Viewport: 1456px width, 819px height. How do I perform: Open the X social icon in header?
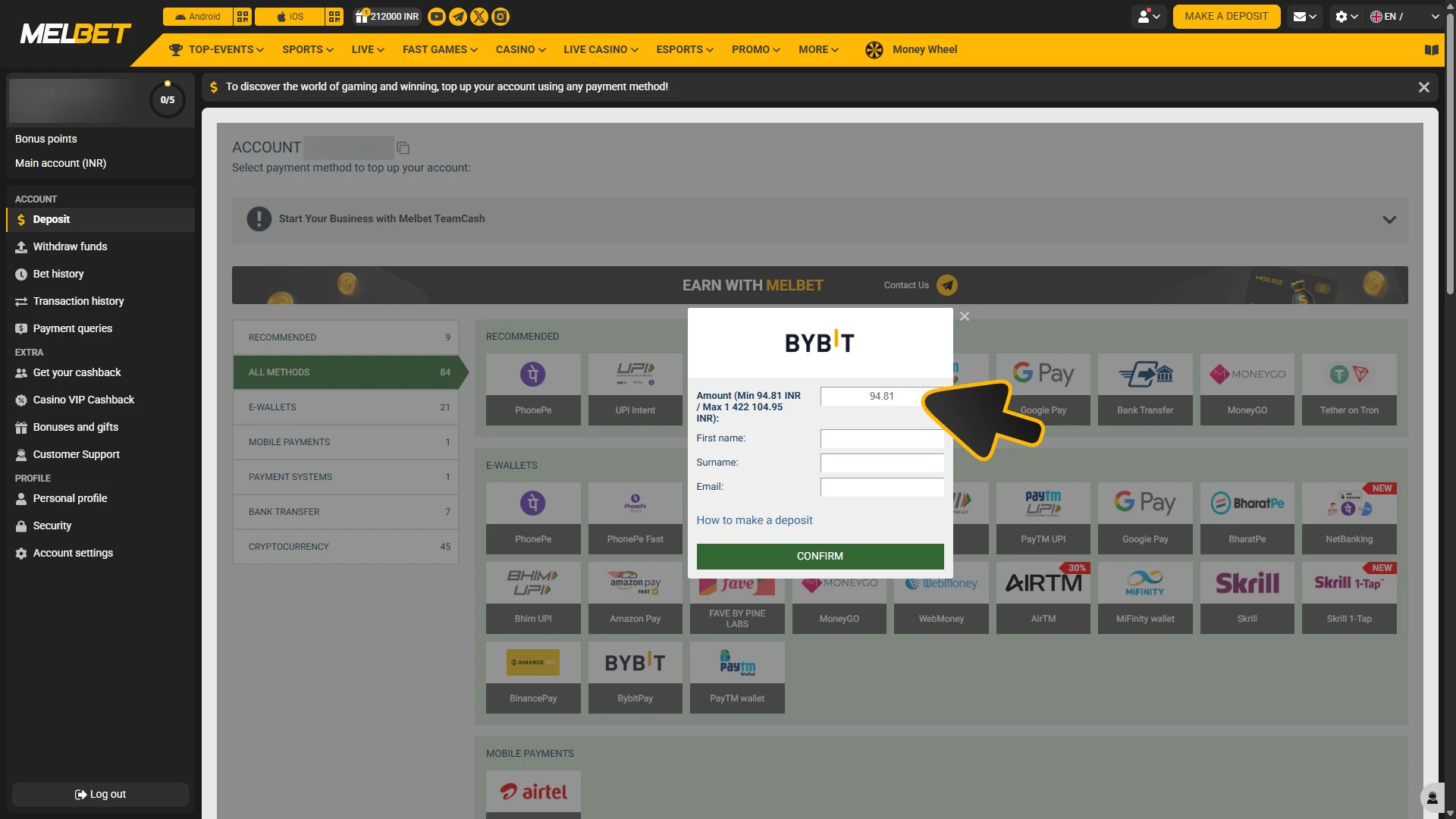pyautogui.click(x=479, y=17)
